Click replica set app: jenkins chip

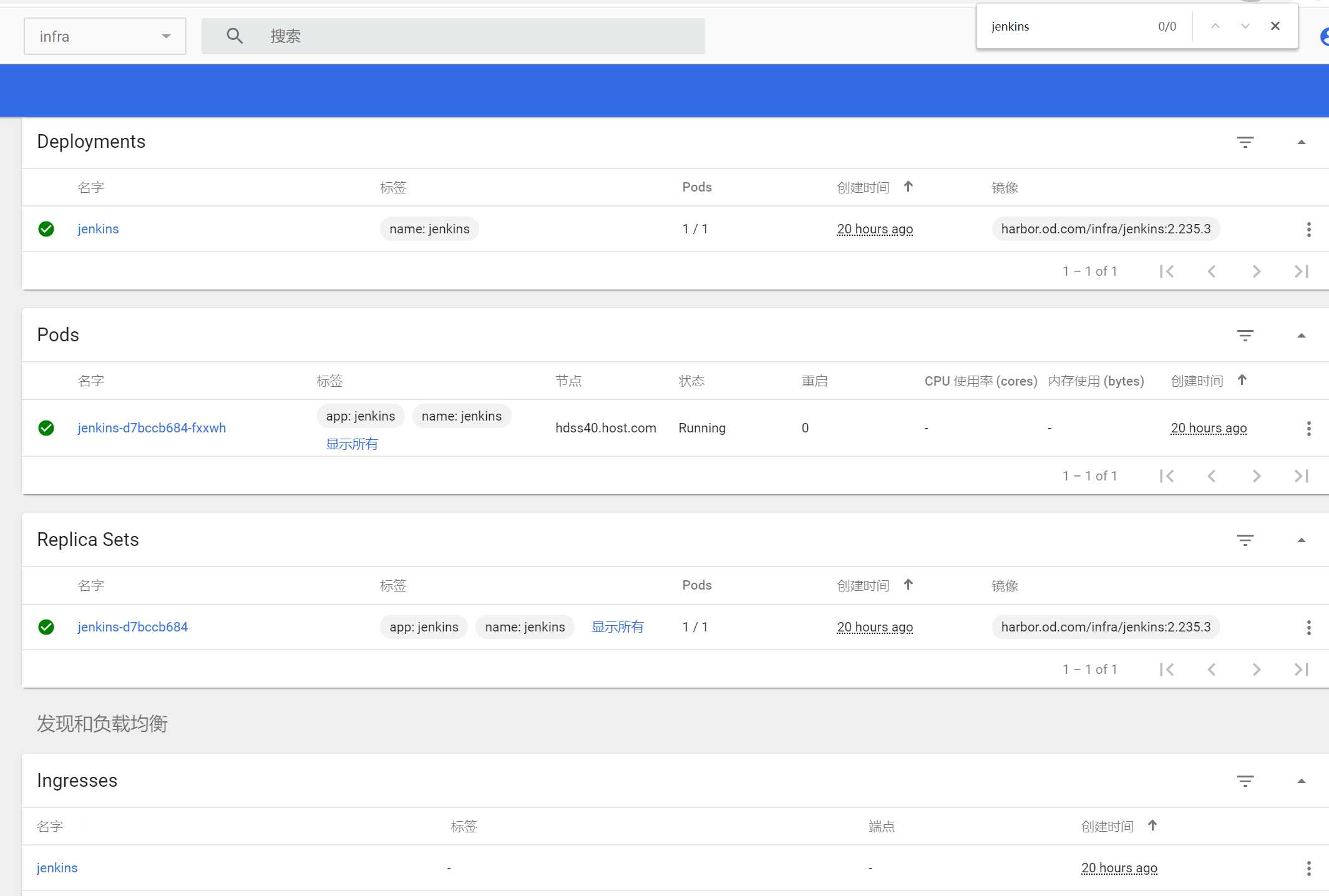(424, 627)
